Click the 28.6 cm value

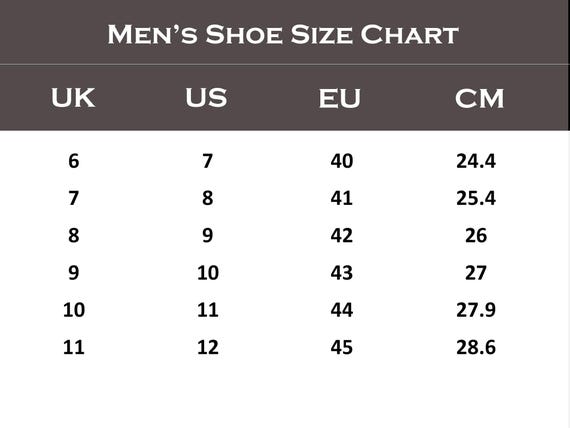click(476, 347)
